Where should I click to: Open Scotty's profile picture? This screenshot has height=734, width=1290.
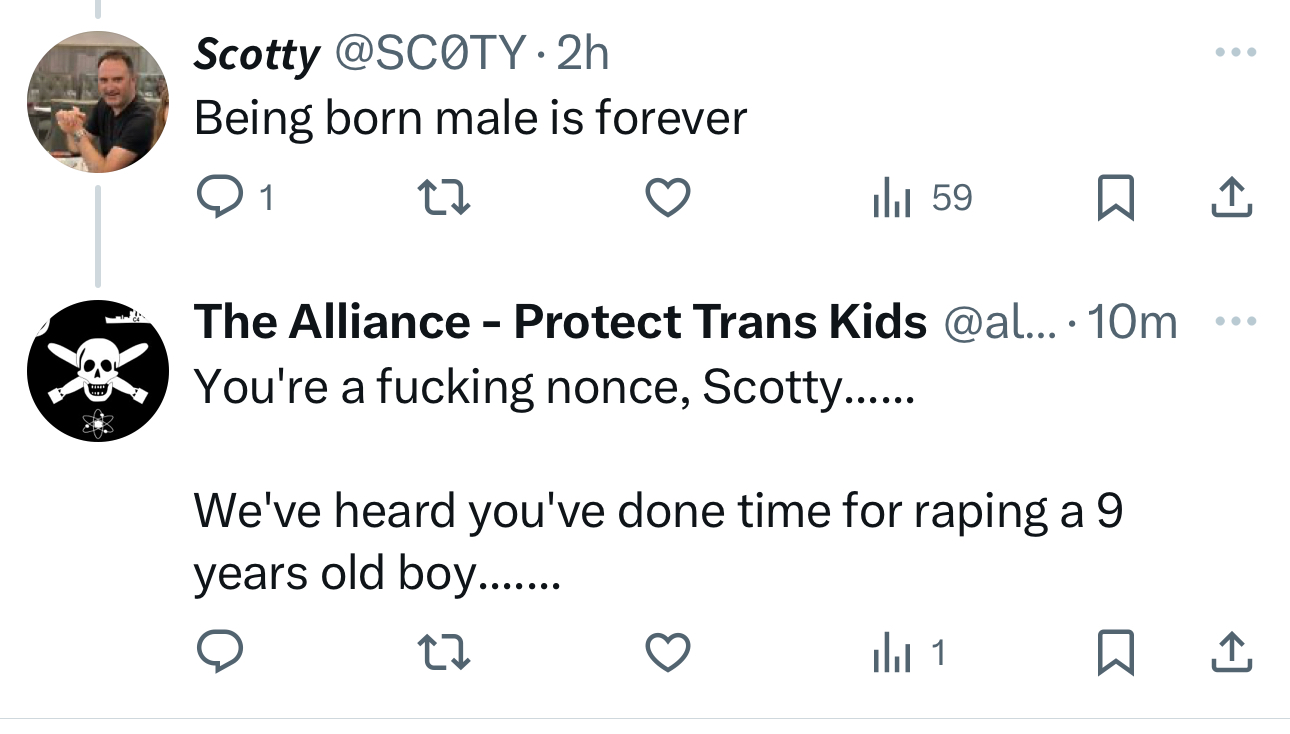click(97, 102)
